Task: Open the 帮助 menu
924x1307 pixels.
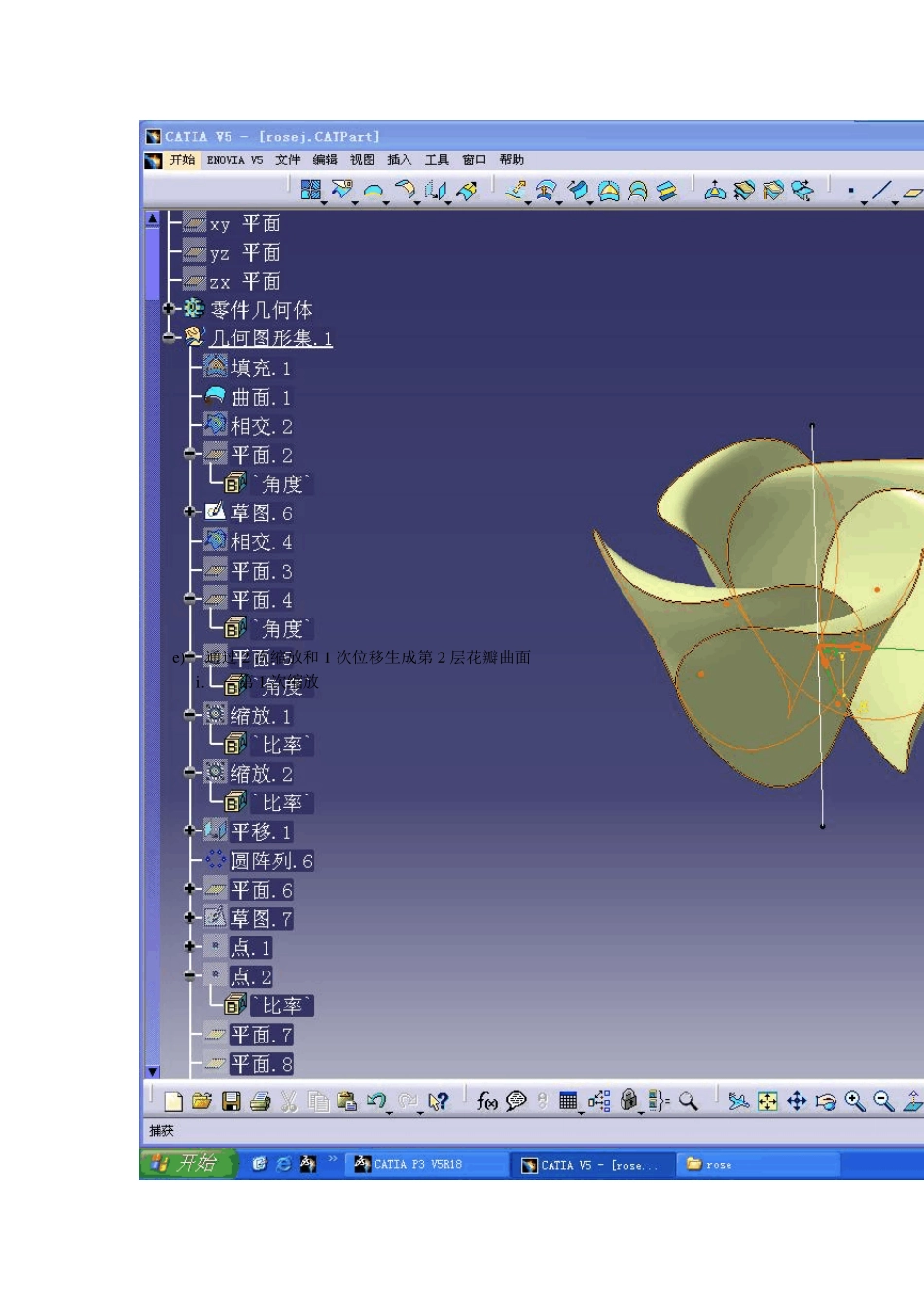Action: (512, 160)
